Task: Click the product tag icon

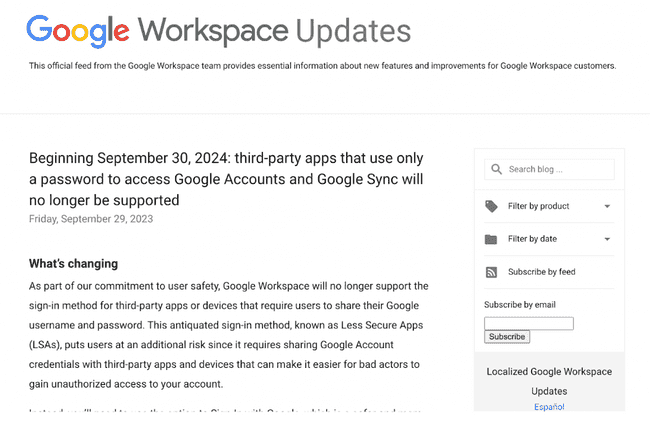Action: coord(491,206)
